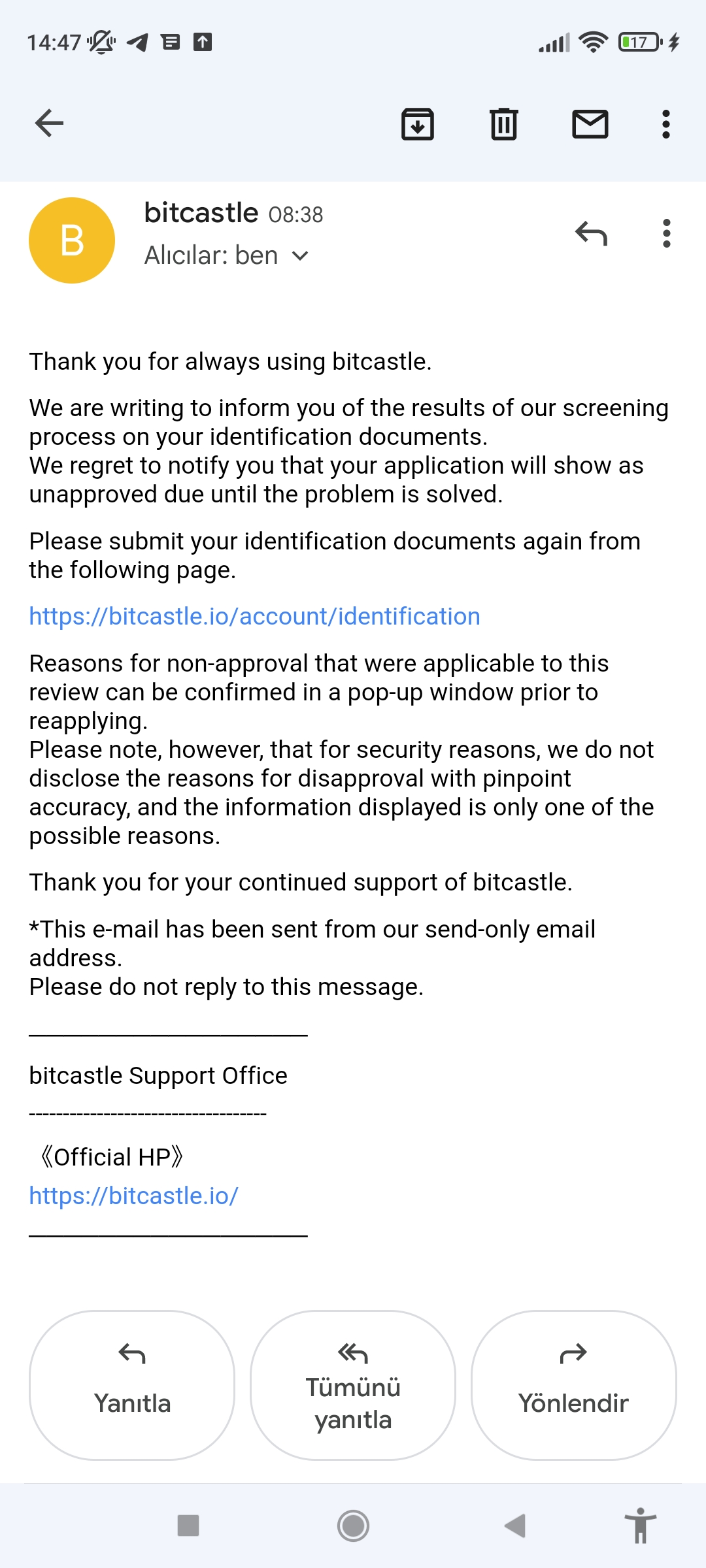
Task: Tap the Yanıtla reply button
Action: [x=132, y=1385]
